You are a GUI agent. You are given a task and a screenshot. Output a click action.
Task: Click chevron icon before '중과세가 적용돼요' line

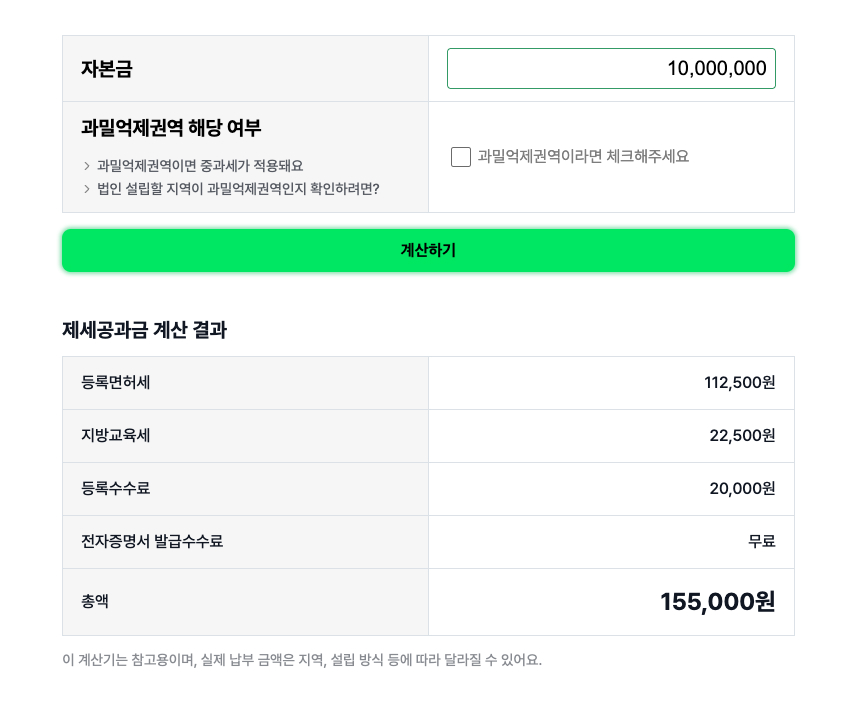point(87,166)
